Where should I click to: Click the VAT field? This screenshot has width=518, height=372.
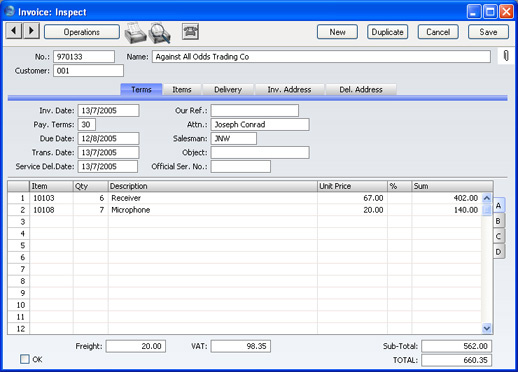point(241,346)
